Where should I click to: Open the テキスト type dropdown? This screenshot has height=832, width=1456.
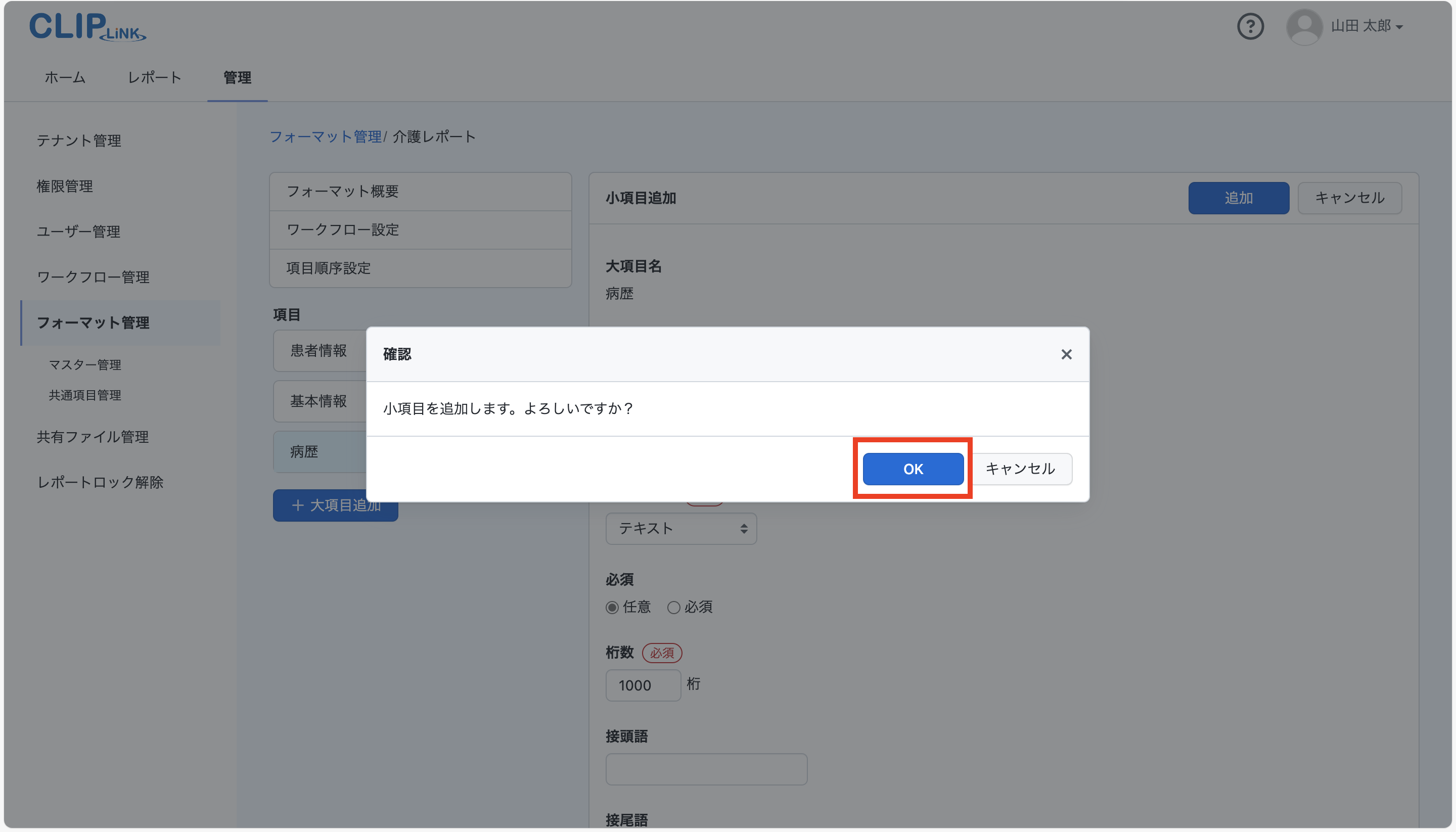click(x=680, y=529)
